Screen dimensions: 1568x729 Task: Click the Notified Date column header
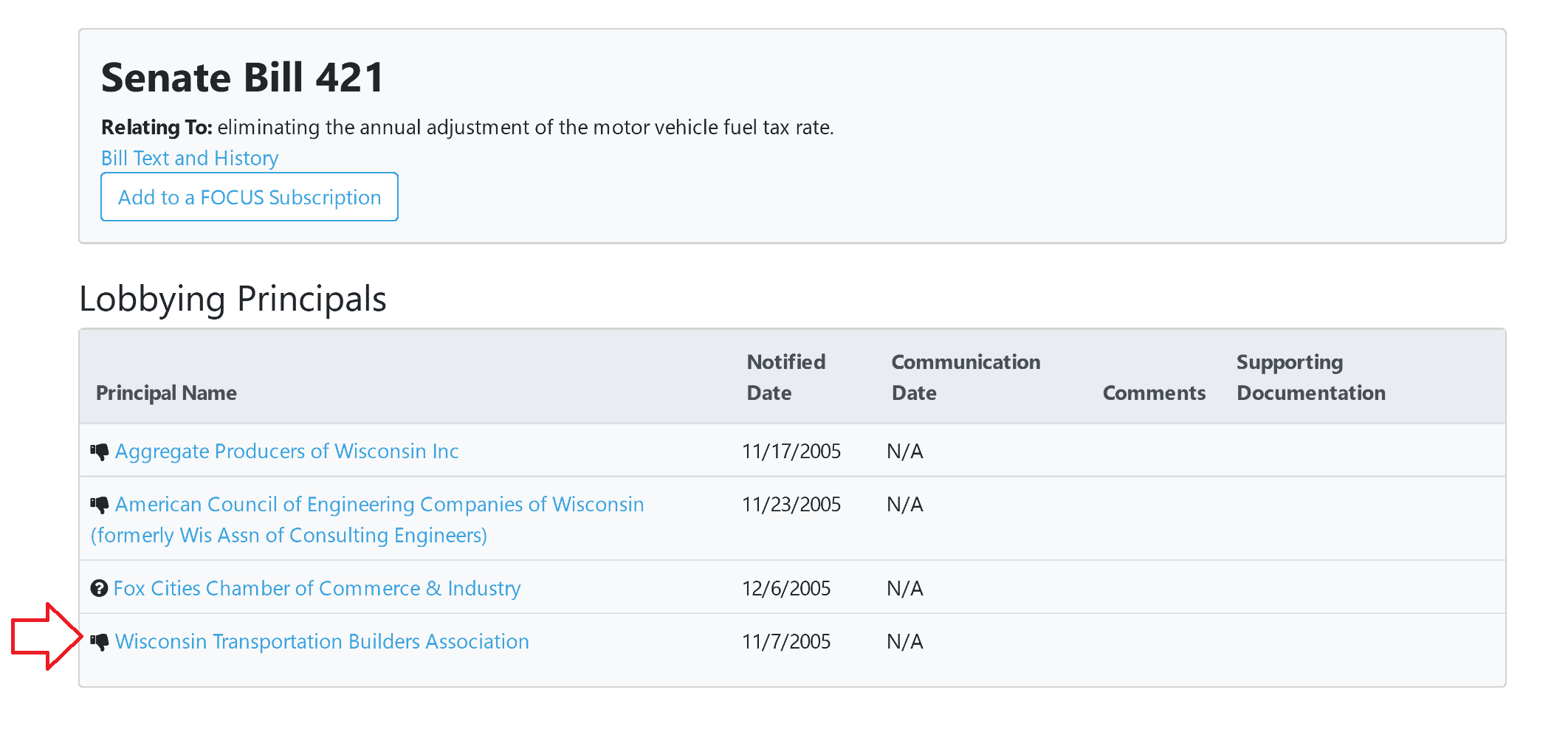tap(786, 377)
